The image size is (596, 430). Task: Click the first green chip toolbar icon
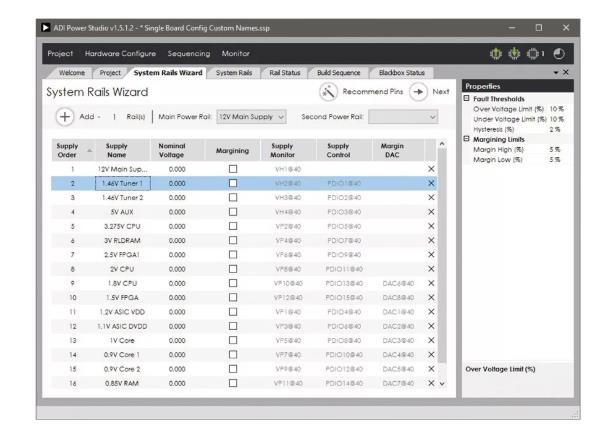[496, 54]
